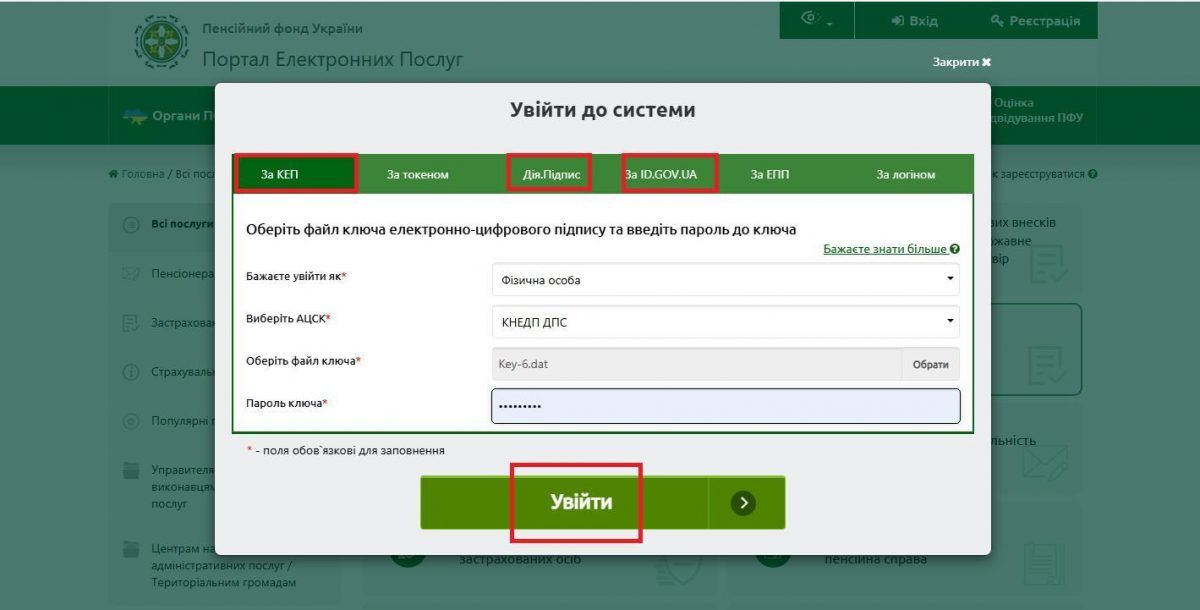Expand the eye icon's dropdown arrow
This screenshot has height=610, width=1200.
pos(830,23)
